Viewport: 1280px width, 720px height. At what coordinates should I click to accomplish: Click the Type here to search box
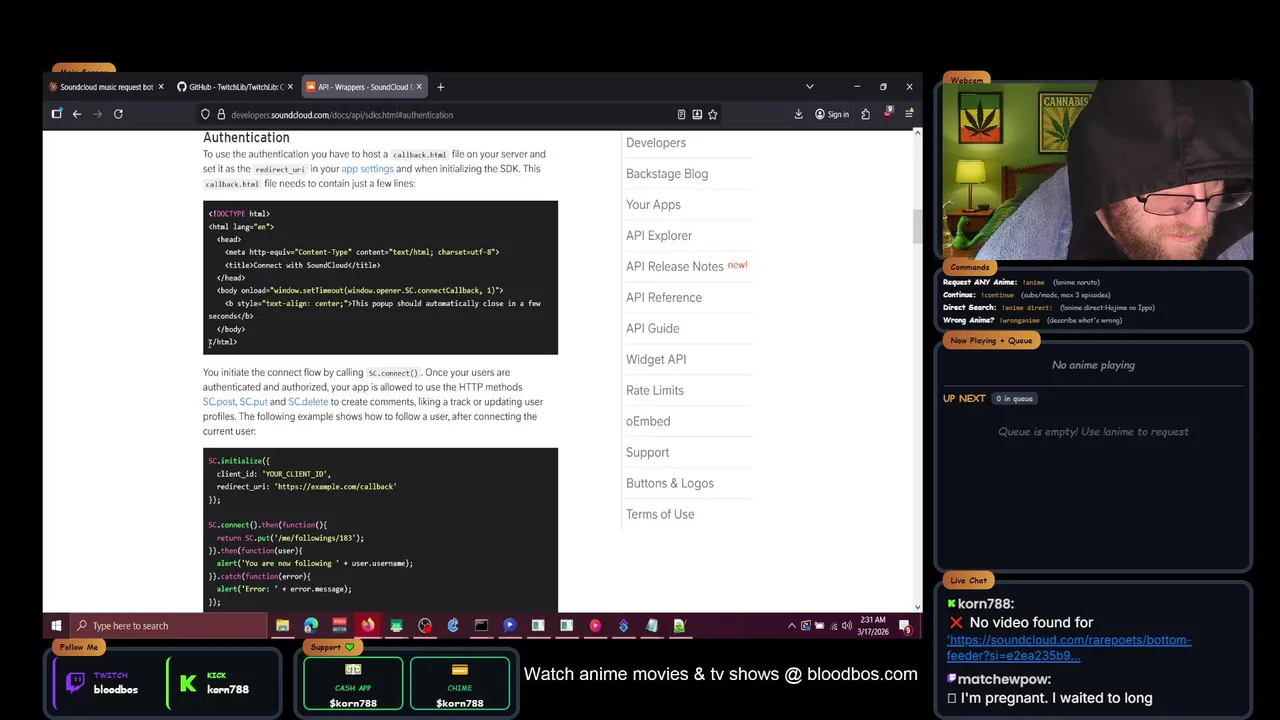[168, 626]
